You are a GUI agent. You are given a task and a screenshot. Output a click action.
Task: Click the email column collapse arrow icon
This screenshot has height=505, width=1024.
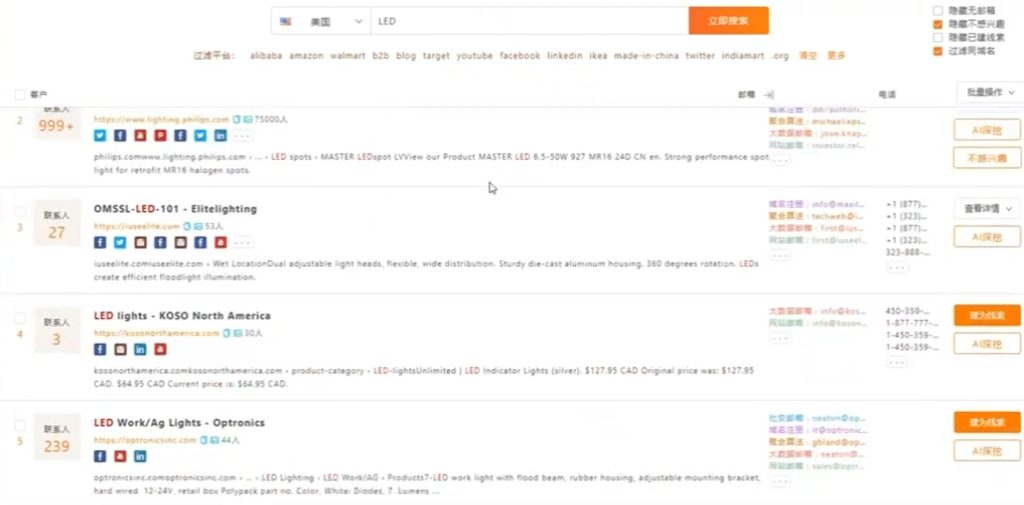pos(768,94)
